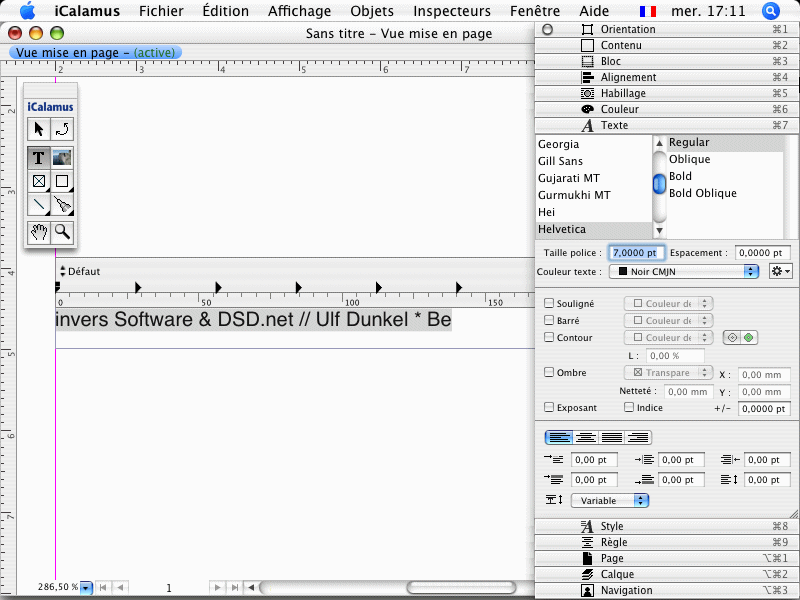Expand the Style inspector section
This screenshot has height=600, width=800.
click(x=666, y=526)
